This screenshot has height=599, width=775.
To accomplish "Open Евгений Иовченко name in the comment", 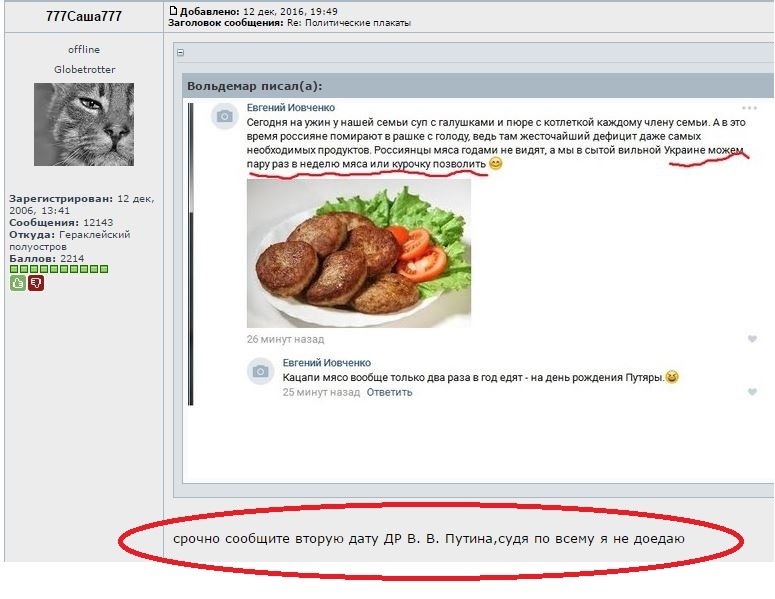I will [327, 363].
